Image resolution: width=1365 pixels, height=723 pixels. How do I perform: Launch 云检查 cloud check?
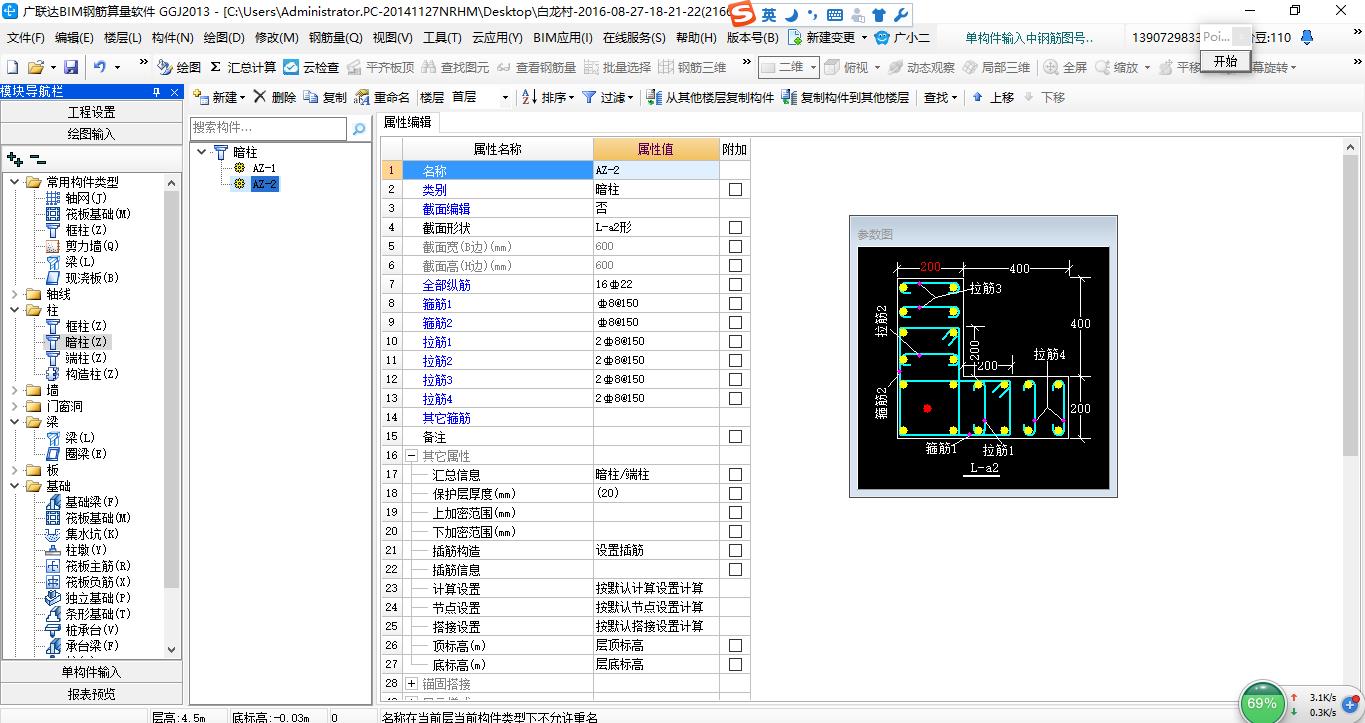[x=311, y=67]
